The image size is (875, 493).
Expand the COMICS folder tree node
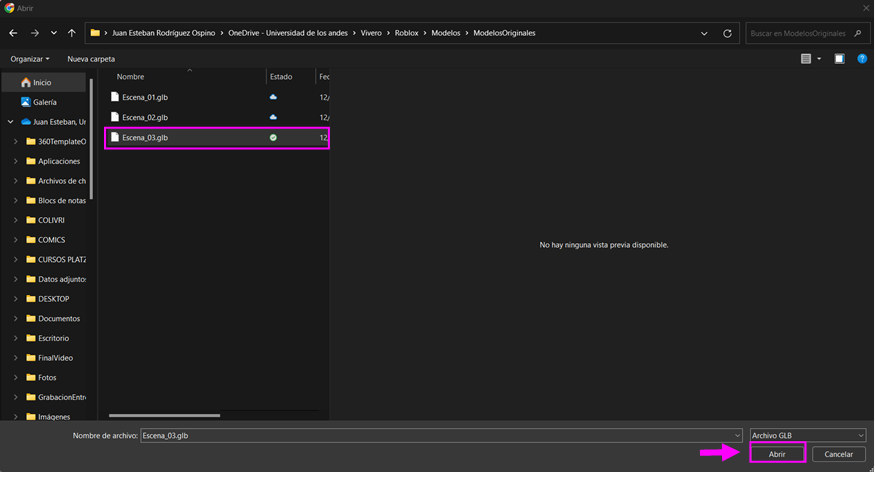click(x=16, y=240)
